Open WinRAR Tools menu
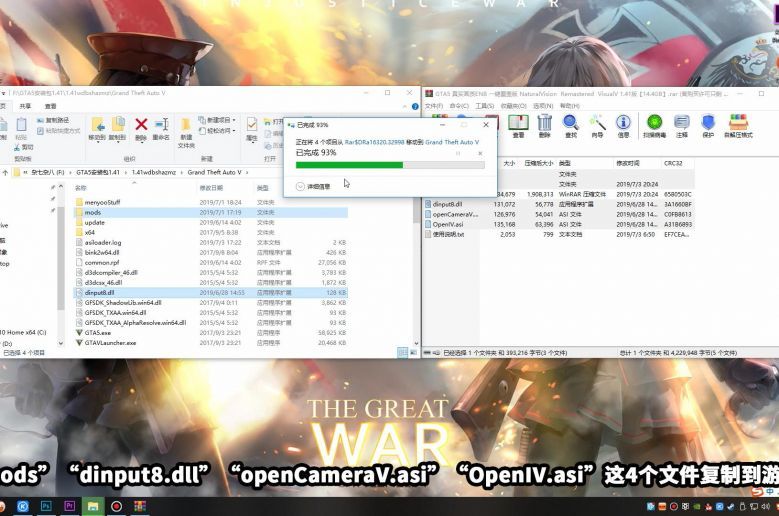This screenshot has height=516, width=779. pyautogui.click(x=485, y=106)
